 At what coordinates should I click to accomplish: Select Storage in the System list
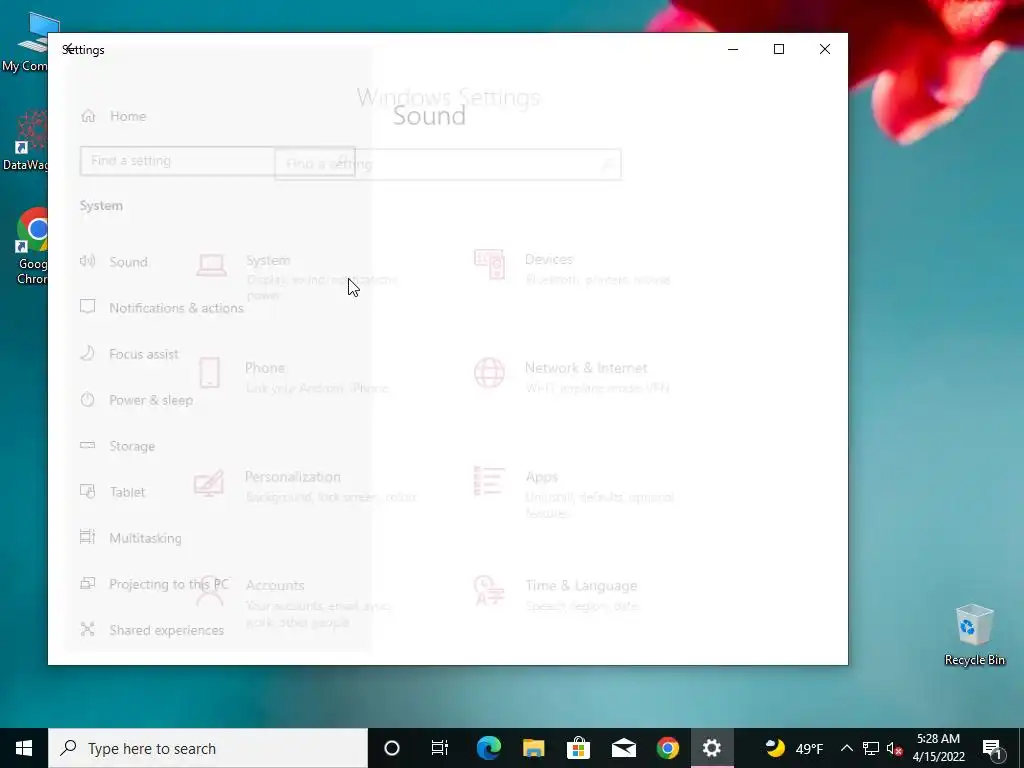pyautogui.click(x=118, y=446)
